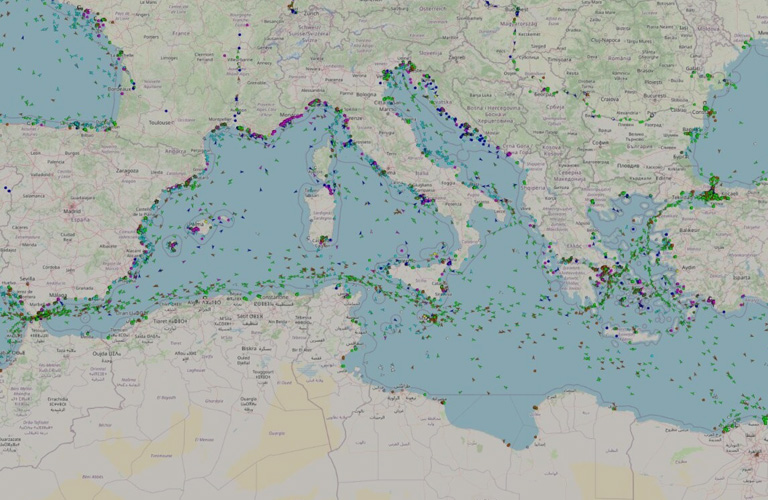Click the România country label
Image resolution: width=768 pixels, height=500 pixels.
pos(620,58)
